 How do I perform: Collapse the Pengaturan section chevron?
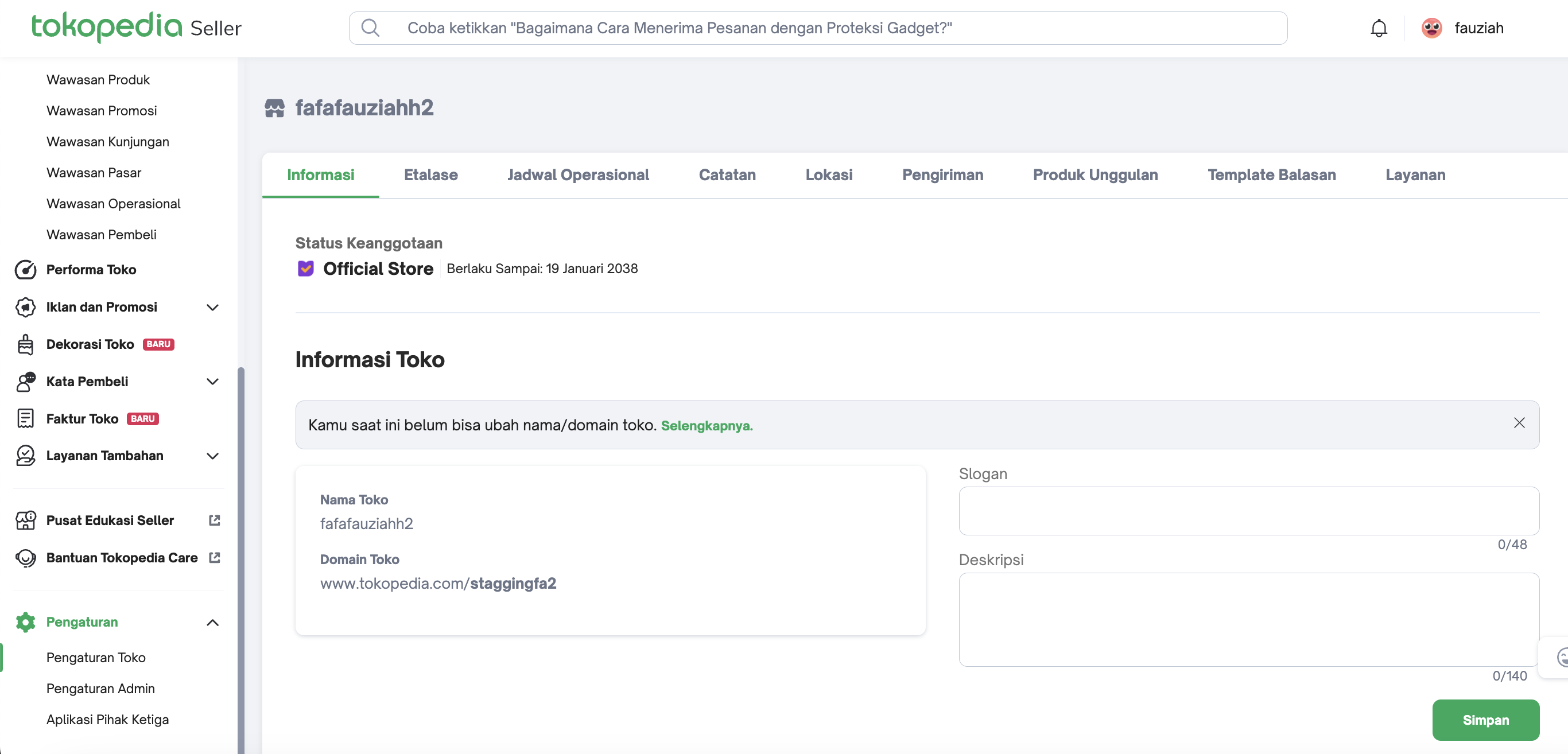[212, 622]
